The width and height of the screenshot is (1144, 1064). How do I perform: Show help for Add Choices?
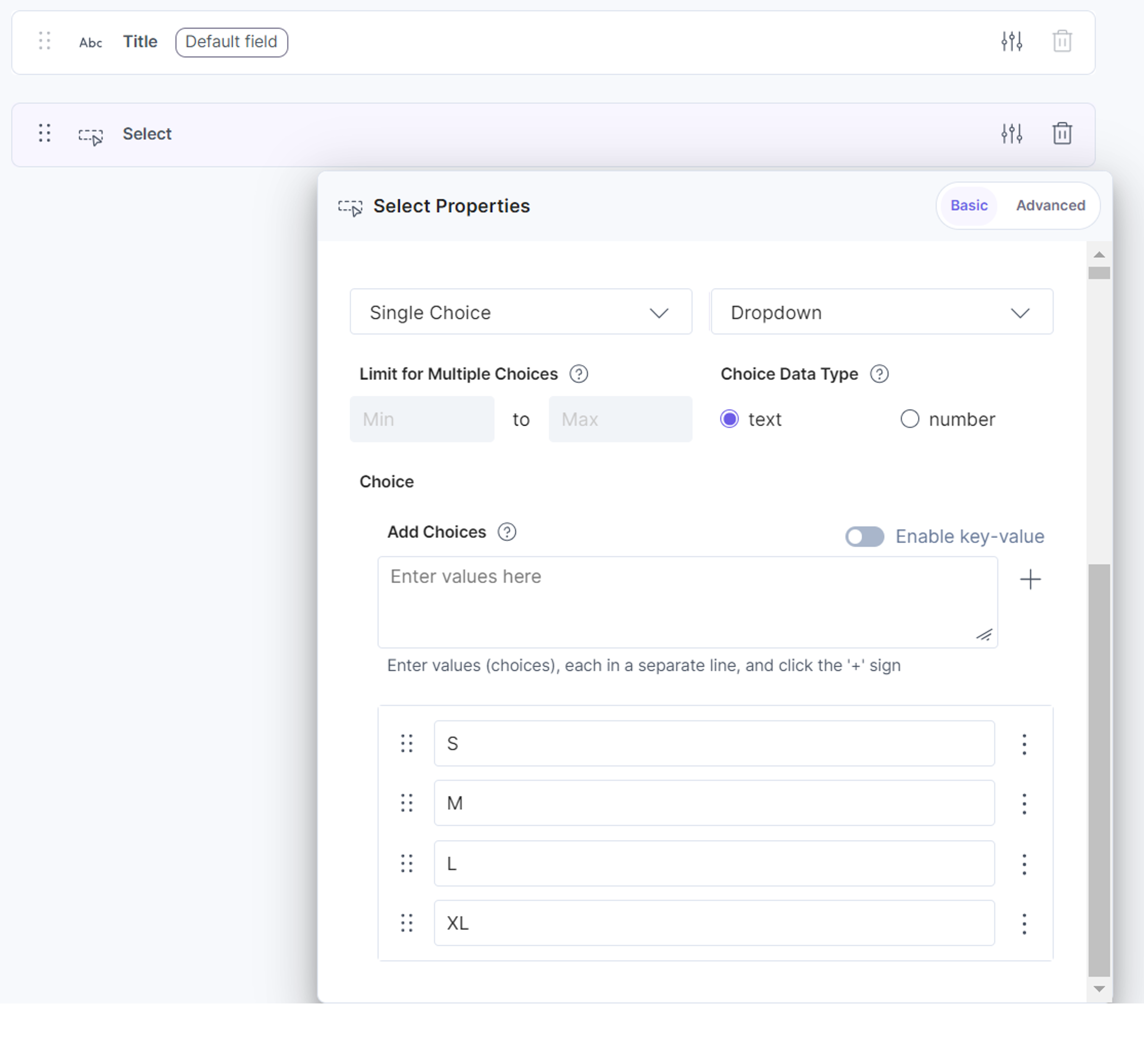[x=506, y=532]
